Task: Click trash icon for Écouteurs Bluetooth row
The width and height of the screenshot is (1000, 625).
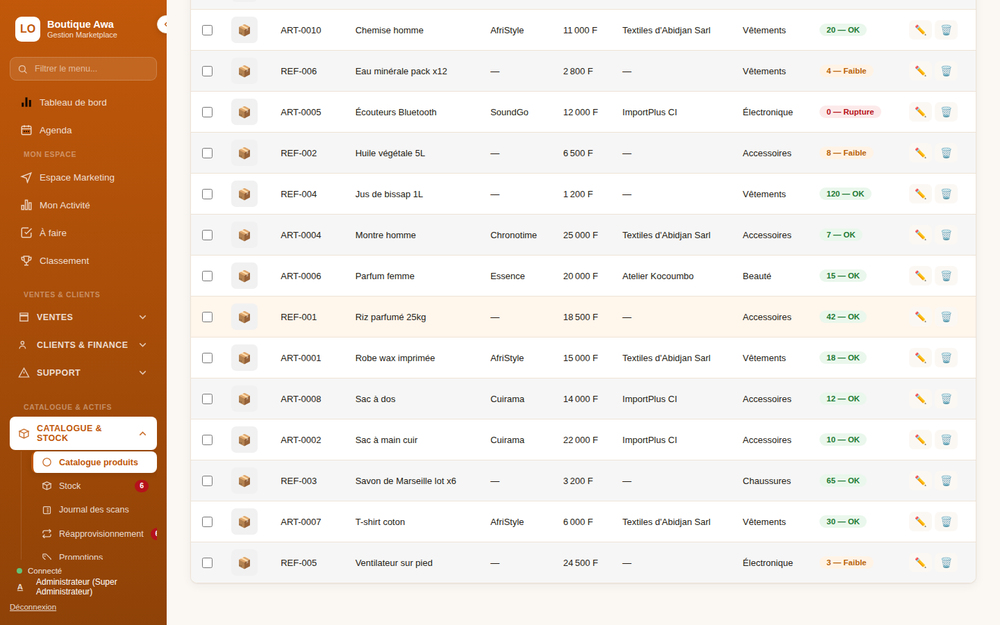Action: pos(946,112)
